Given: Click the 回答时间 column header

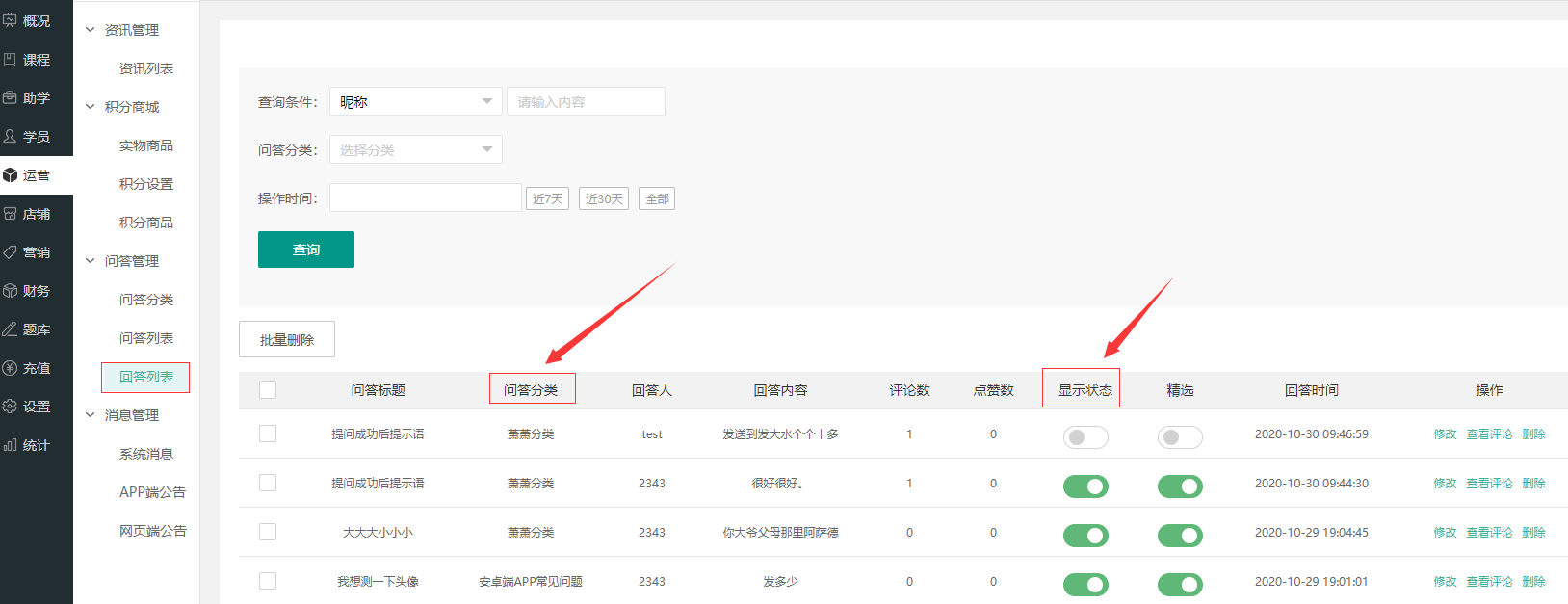Looking at the screenshot, I should point(1312,390).
